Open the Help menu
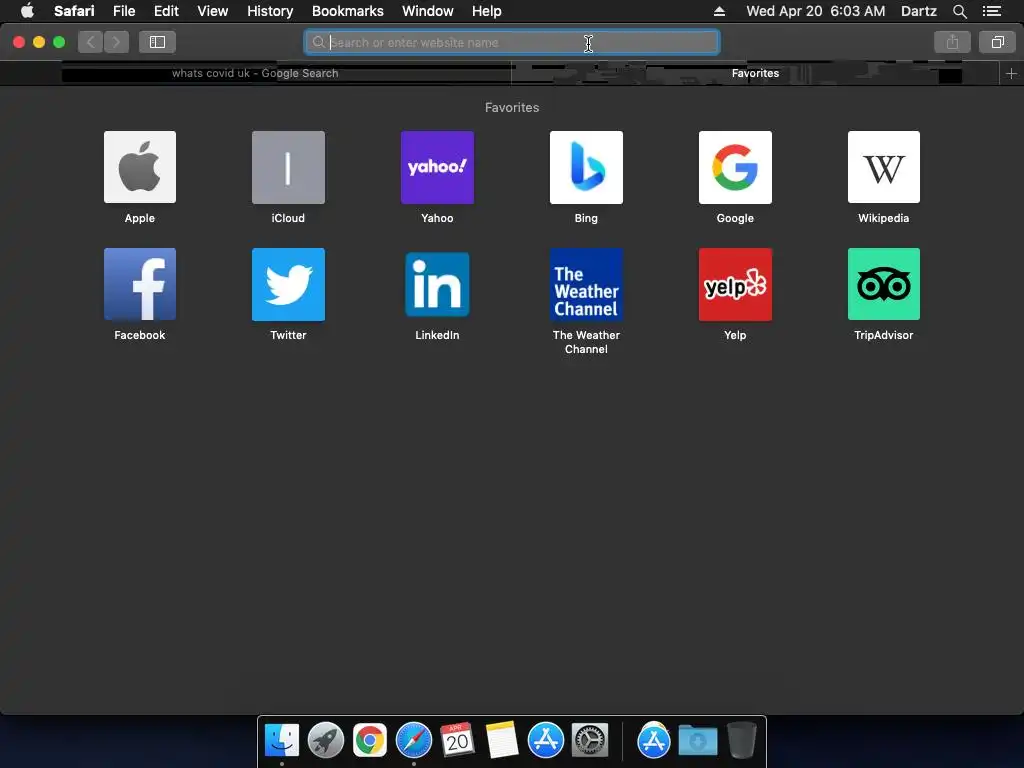Viewport: 1024px width, 768px height. pyautogui.click(x=487, y=11)
